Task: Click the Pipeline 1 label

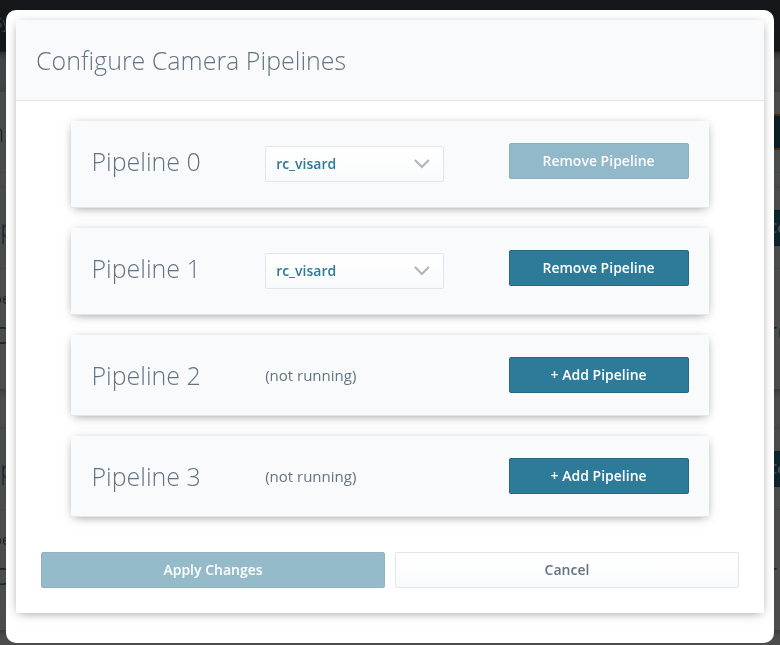Action: click(x=146, y=270)
